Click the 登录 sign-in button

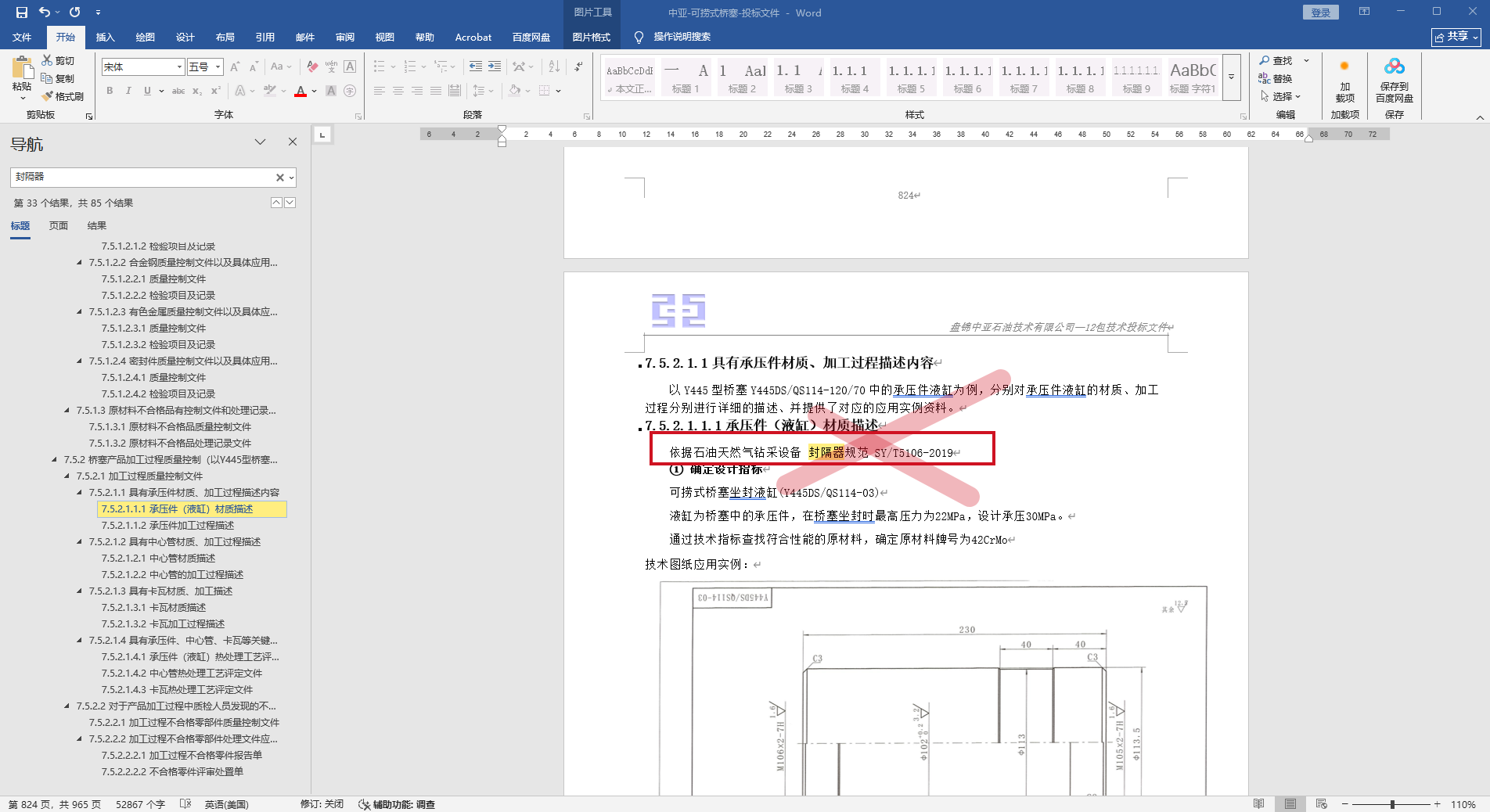tap(1320, 13)
